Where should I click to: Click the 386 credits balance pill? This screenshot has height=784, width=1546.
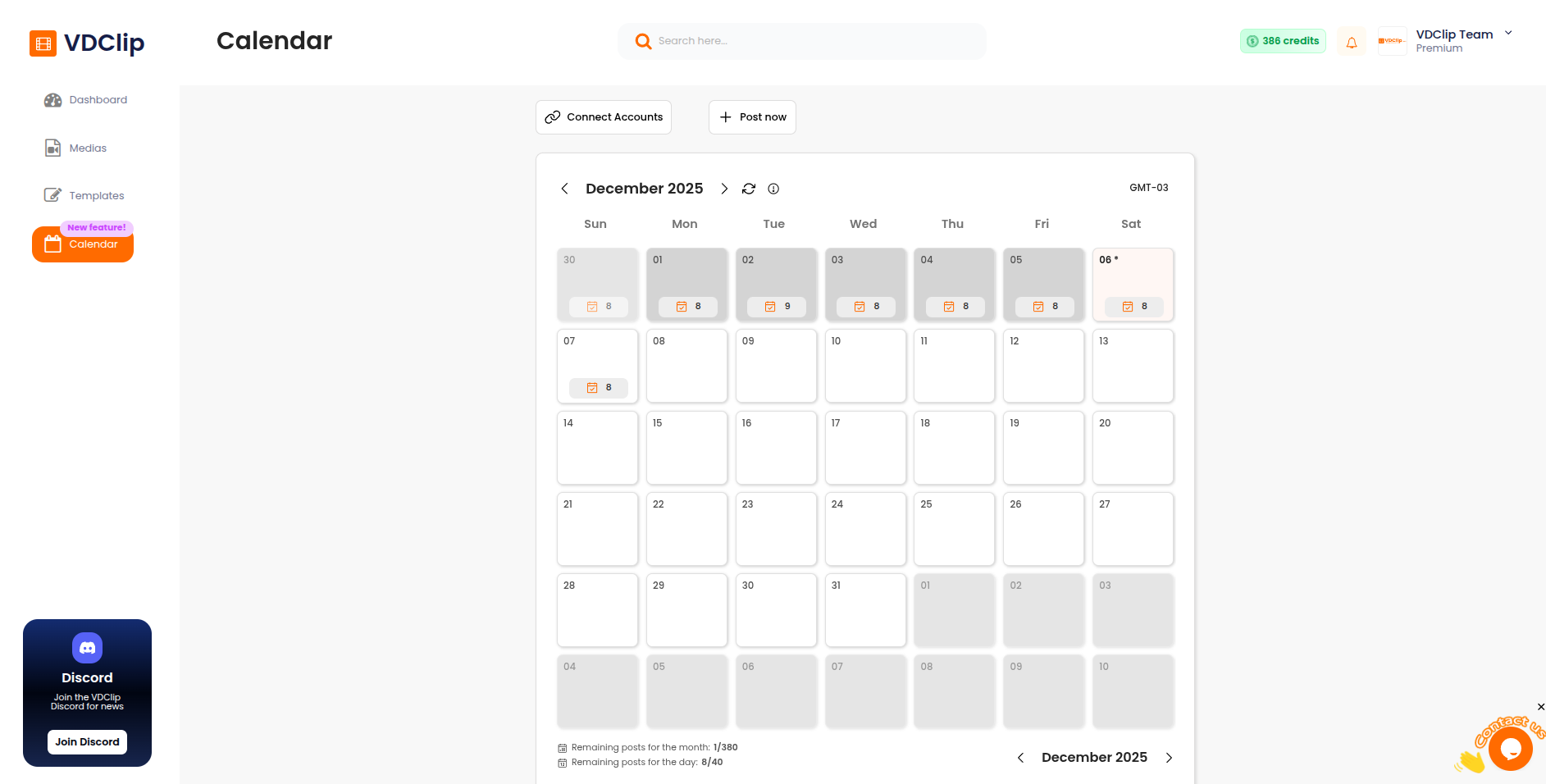(1282, 40)
